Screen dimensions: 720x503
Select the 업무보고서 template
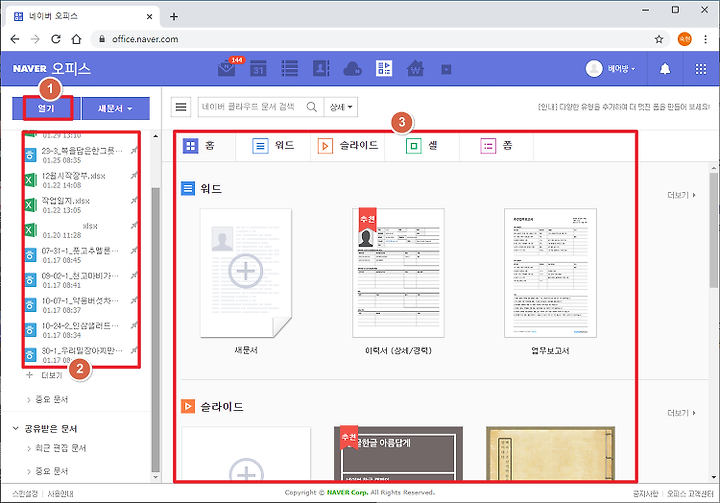tap(550, 273)
